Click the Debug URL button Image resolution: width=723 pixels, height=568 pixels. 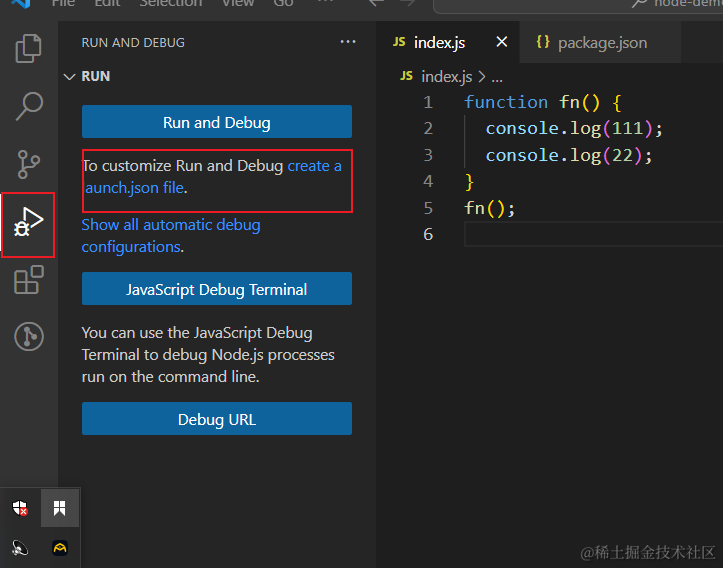click(x=216, y=419)
